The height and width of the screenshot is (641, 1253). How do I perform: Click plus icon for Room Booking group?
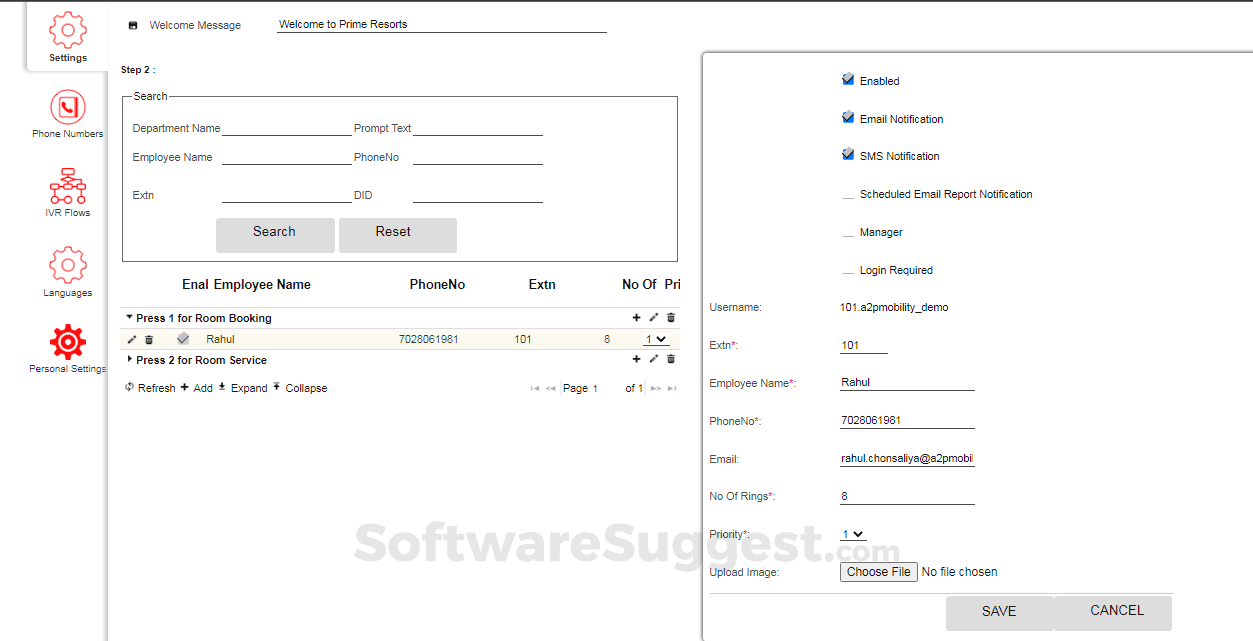[x=636, y=318]
